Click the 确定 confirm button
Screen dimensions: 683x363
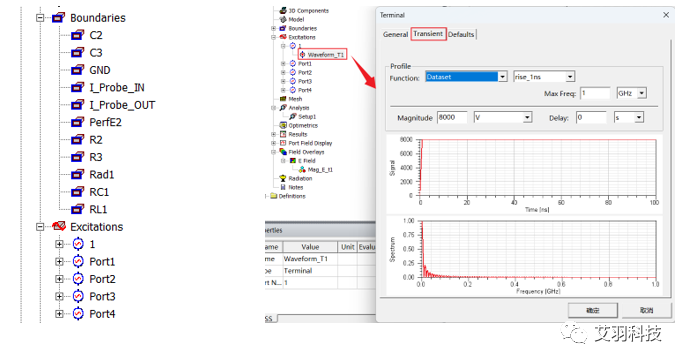(x=593, y=310)
